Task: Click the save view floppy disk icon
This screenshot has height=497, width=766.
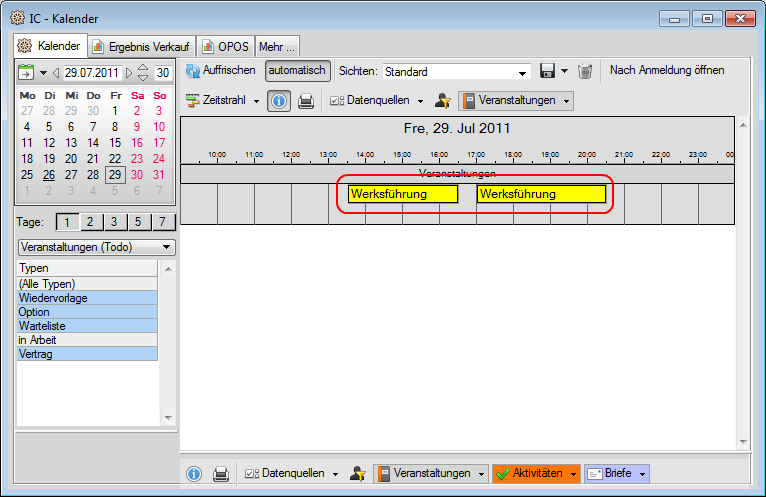Action: pos(547,71)
